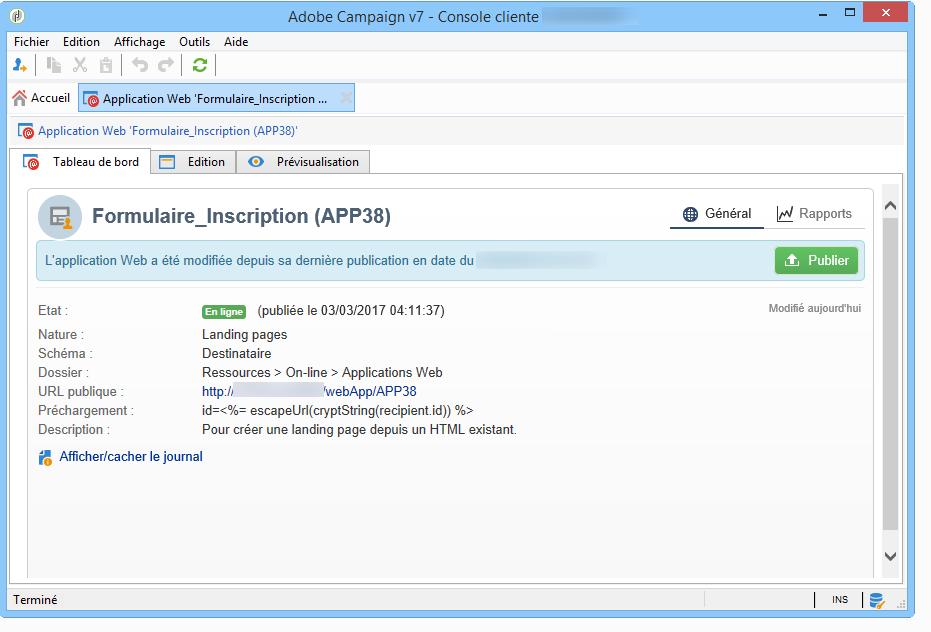Click the description text Pour créer une landing page

tap(359, 429)
